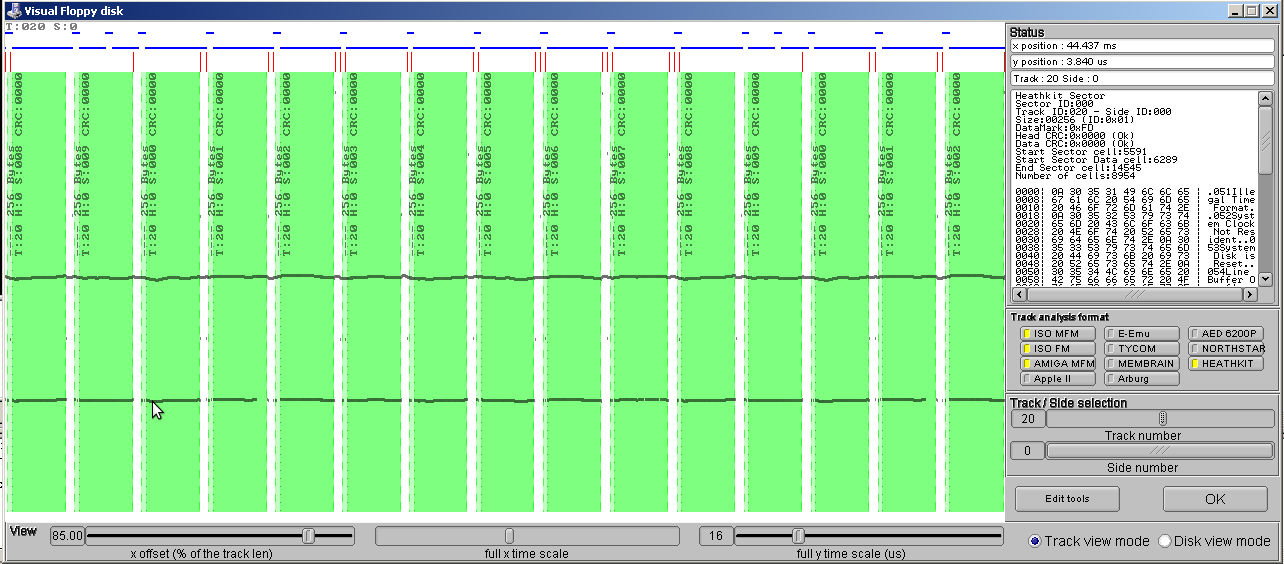Click the hex row starting with 0048:
The image size is (1284, 564).
click(x=1135, y=264)
